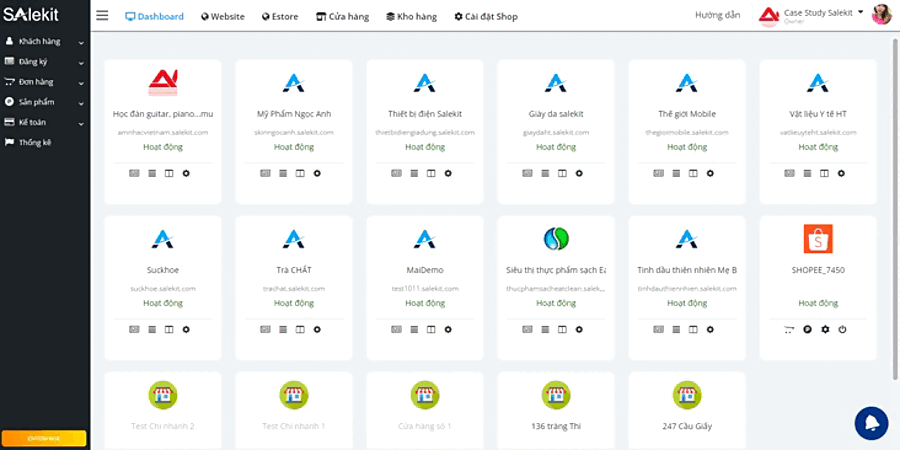Viewport: 900px width, 450px height.
Task: Open the Hướng dẫn link
Action: tap(717, 15)
